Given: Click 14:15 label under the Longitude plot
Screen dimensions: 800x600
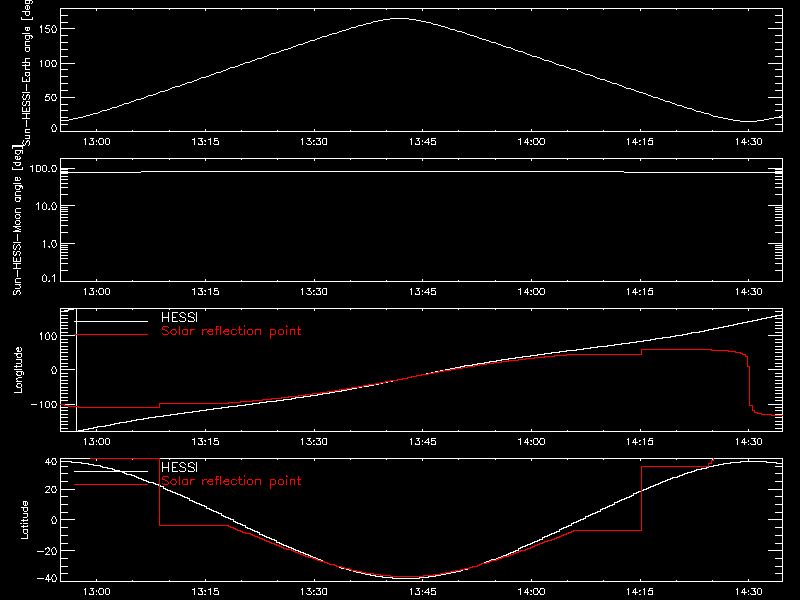Looking at the screenshot, I should pyautogui.click(x=640, y=442).
